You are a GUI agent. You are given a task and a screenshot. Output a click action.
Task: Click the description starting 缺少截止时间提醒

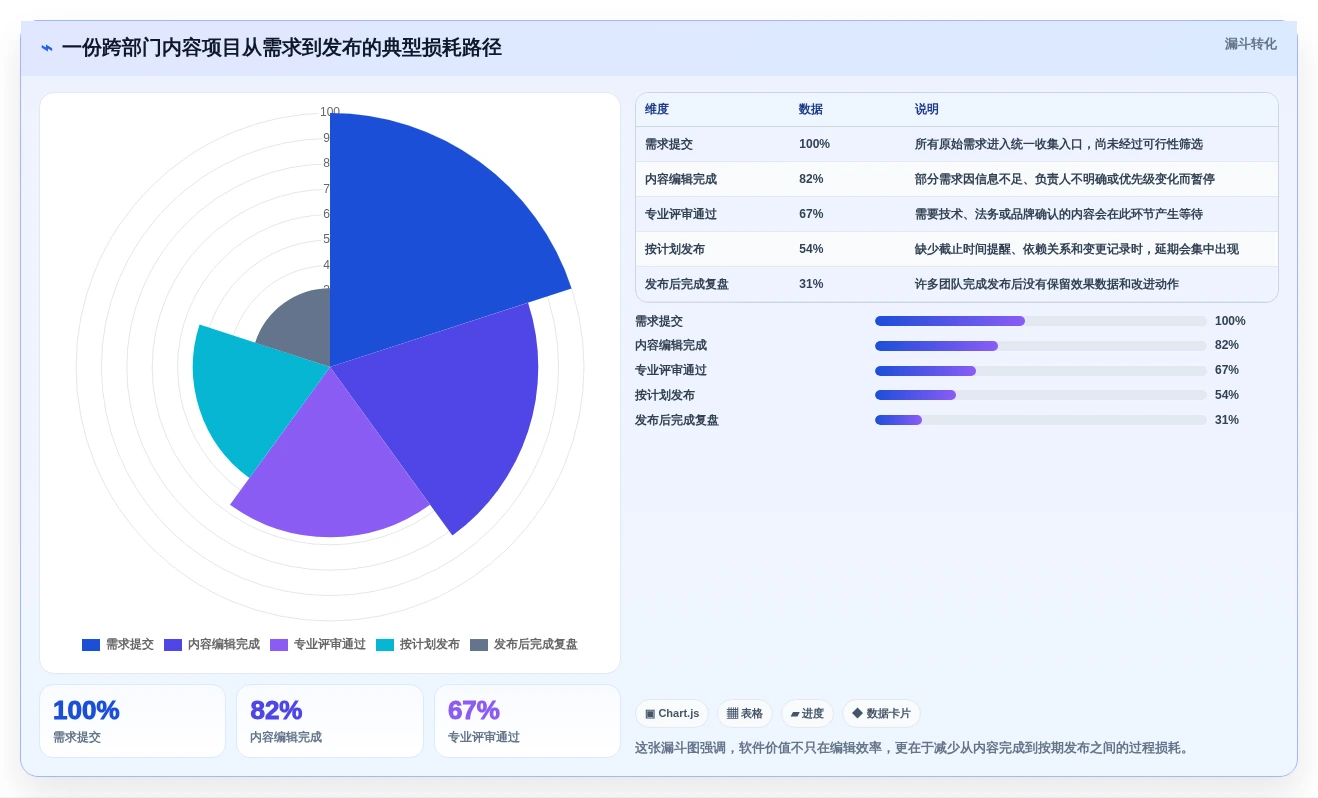[1077, 249]
